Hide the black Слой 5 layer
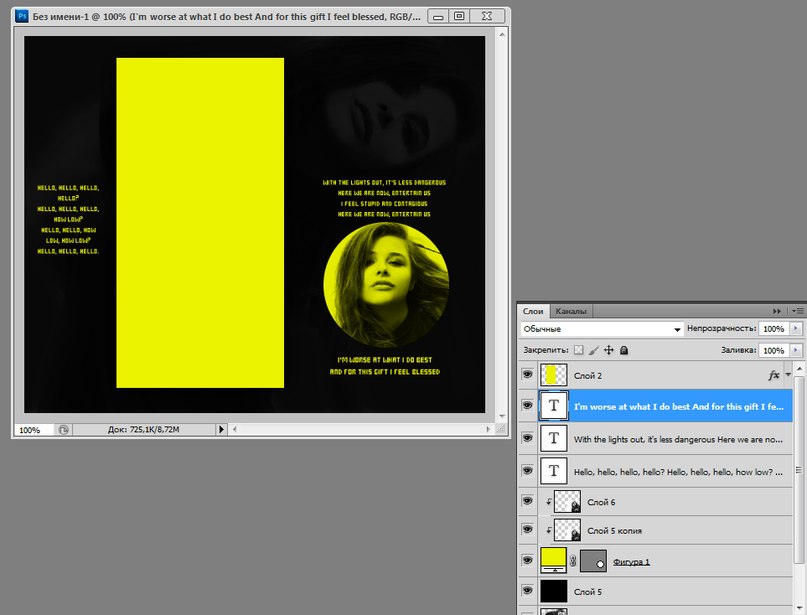The height and width of the screenshot is (615, 807). [528, 590]
